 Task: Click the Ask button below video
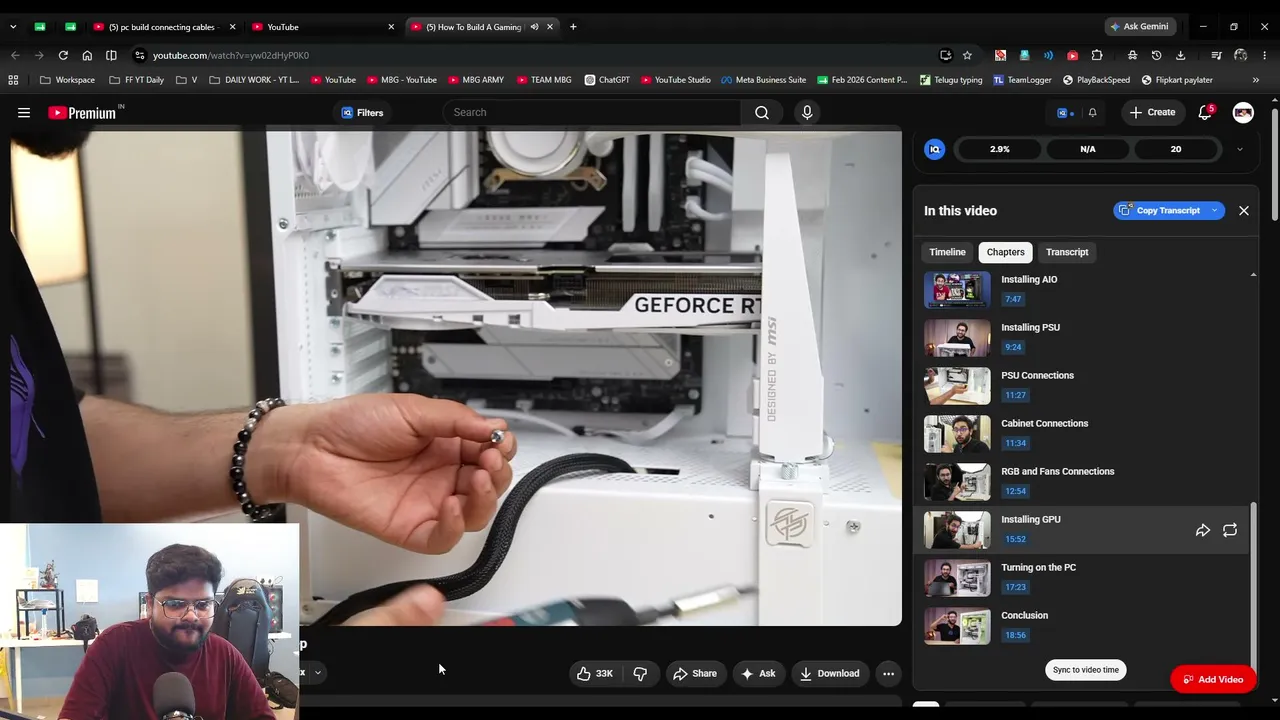point(758,674)
